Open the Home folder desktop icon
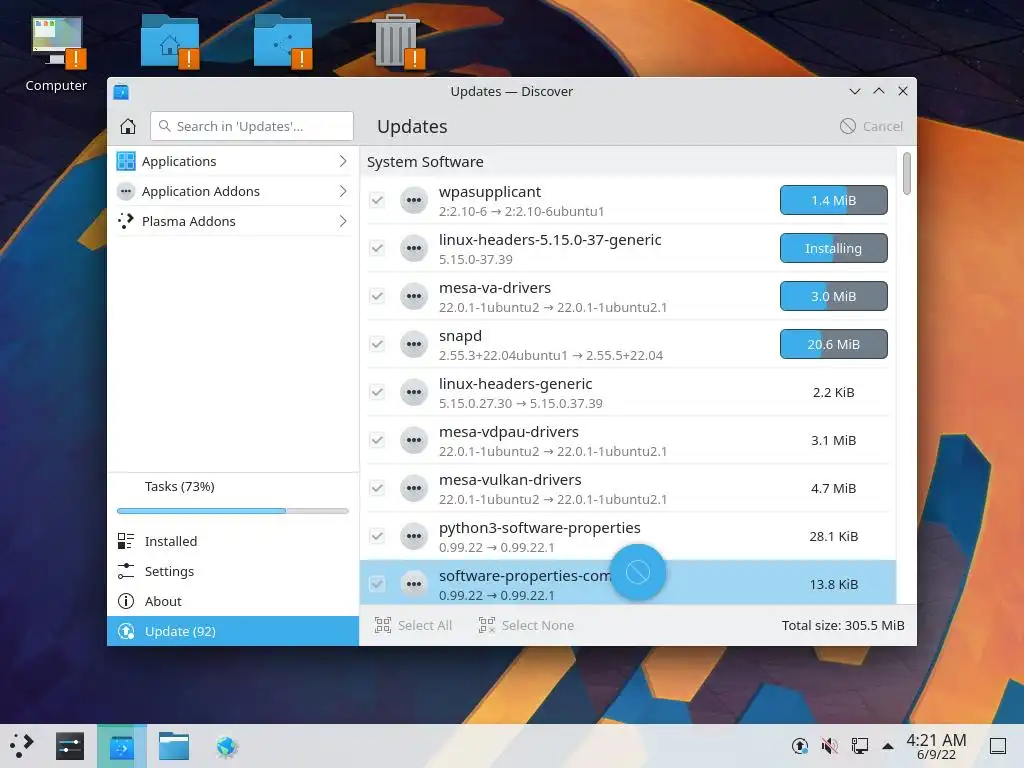The width and height of the screenshot is (1024, 768). pyautogui.click(x=170, y=42)
